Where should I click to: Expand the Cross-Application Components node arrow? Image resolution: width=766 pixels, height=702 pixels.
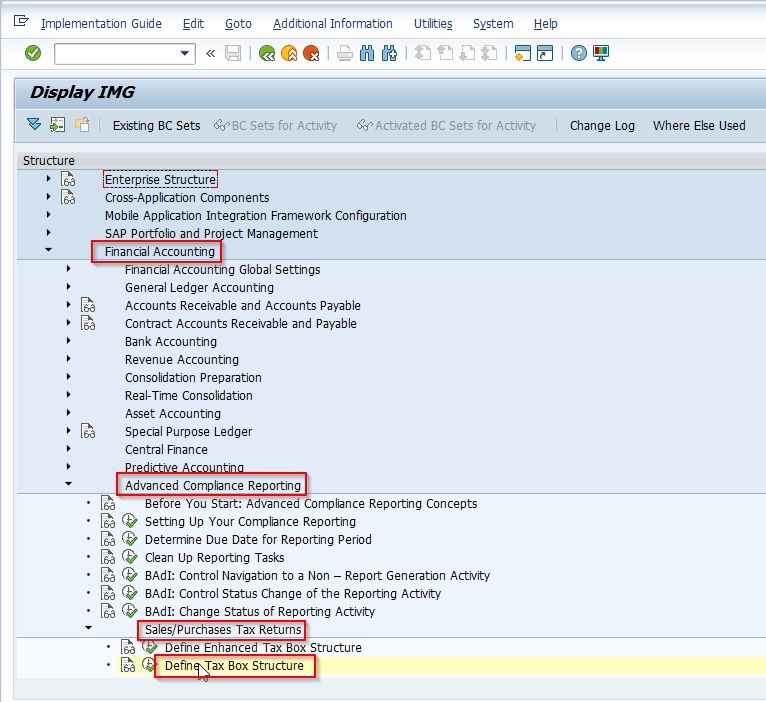(x=48, y=197)
